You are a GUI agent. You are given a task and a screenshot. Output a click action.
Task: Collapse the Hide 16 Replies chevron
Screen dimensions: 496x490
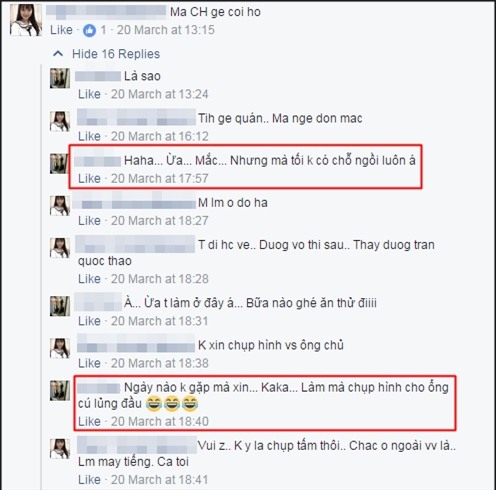58,54
